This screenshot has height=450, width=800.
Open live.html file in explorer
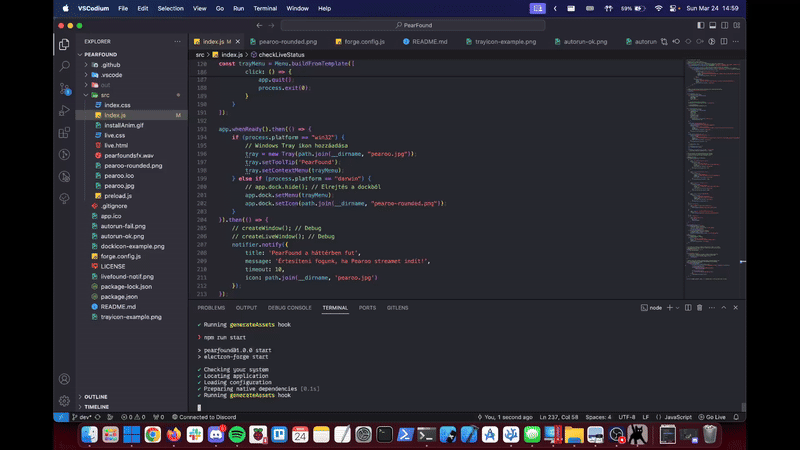point(132,145)
